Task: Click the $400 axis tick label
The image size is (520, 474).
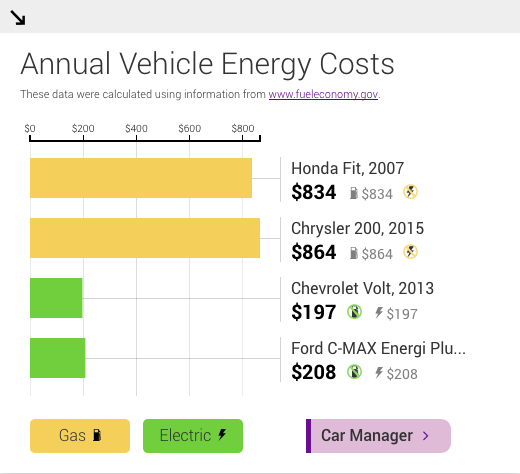Action: (x=136, y=128)
